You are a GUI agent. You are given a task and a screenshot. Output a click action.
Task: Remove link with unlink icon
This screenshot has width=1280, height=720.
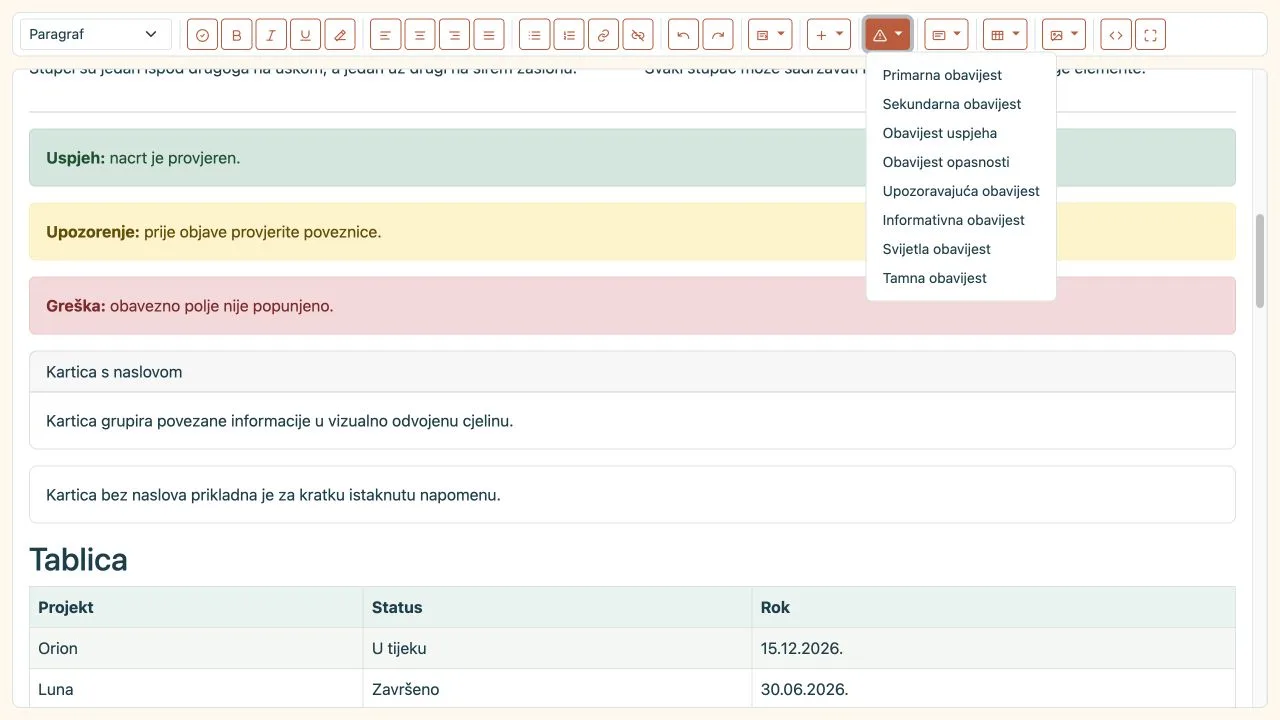coord(638,34)
